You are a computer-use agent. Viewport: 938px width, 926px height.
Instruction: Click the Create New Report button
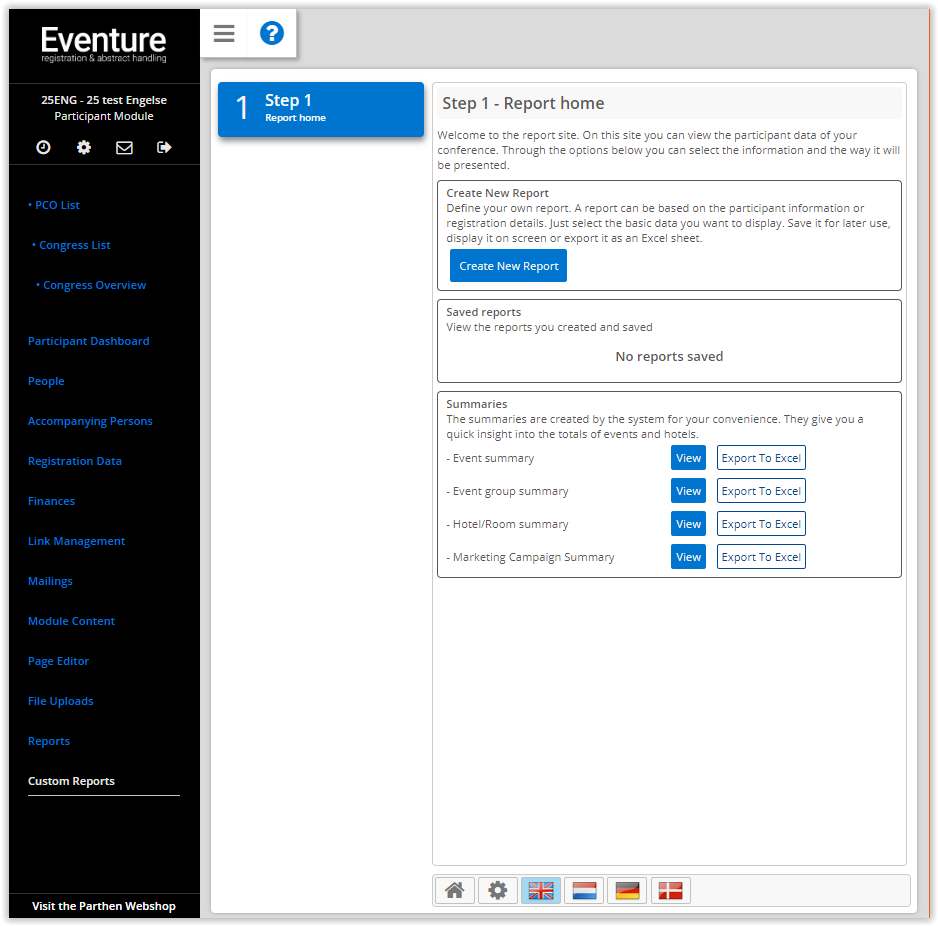click(508, 265)
